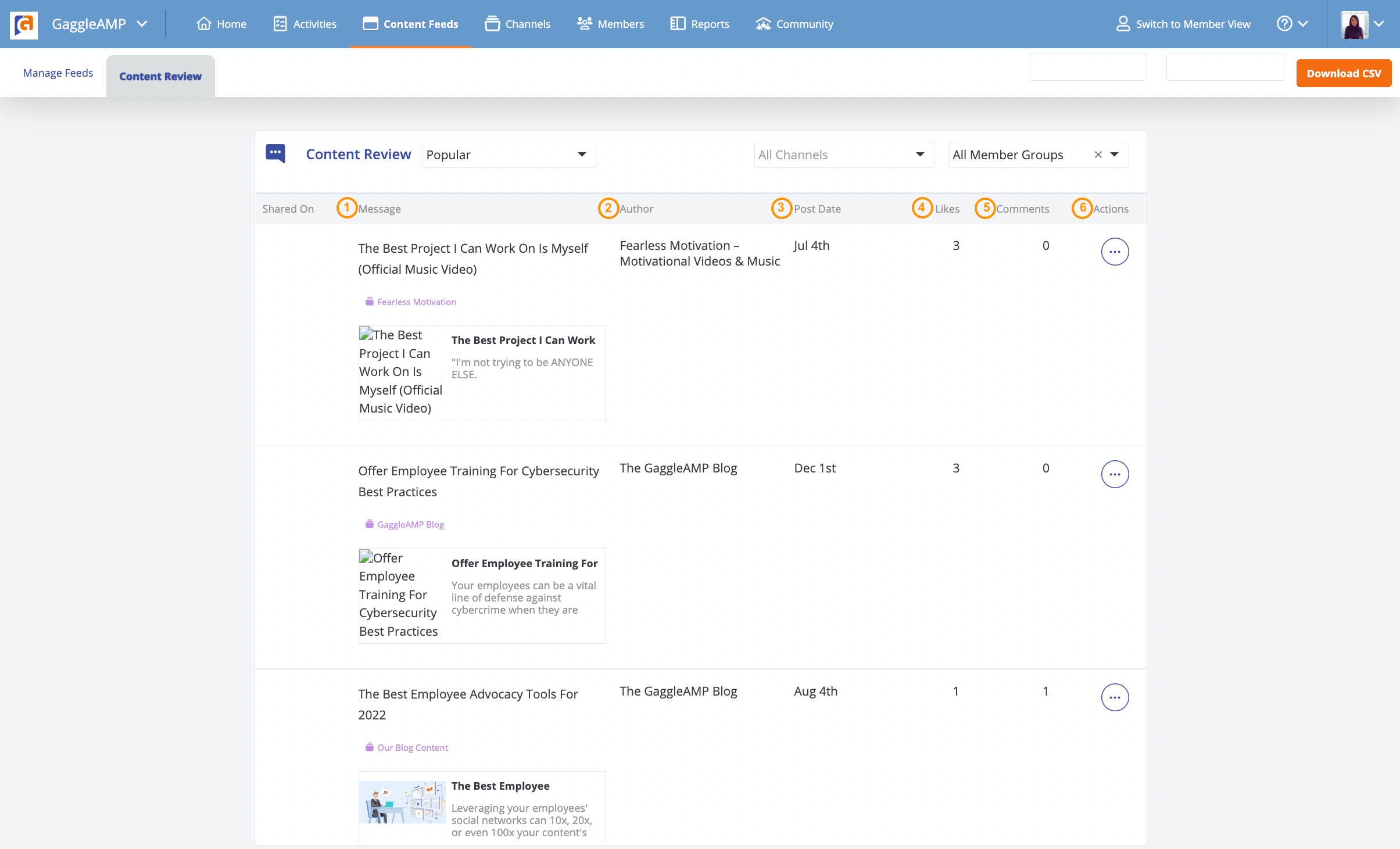Open the Our Blog Content channel link

coord(413,747)
